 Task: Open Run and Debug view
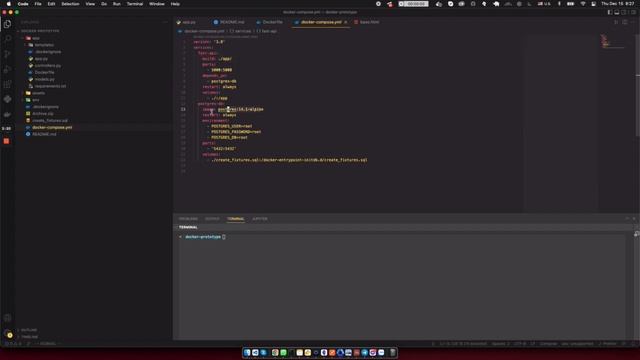tap(7, 69)
